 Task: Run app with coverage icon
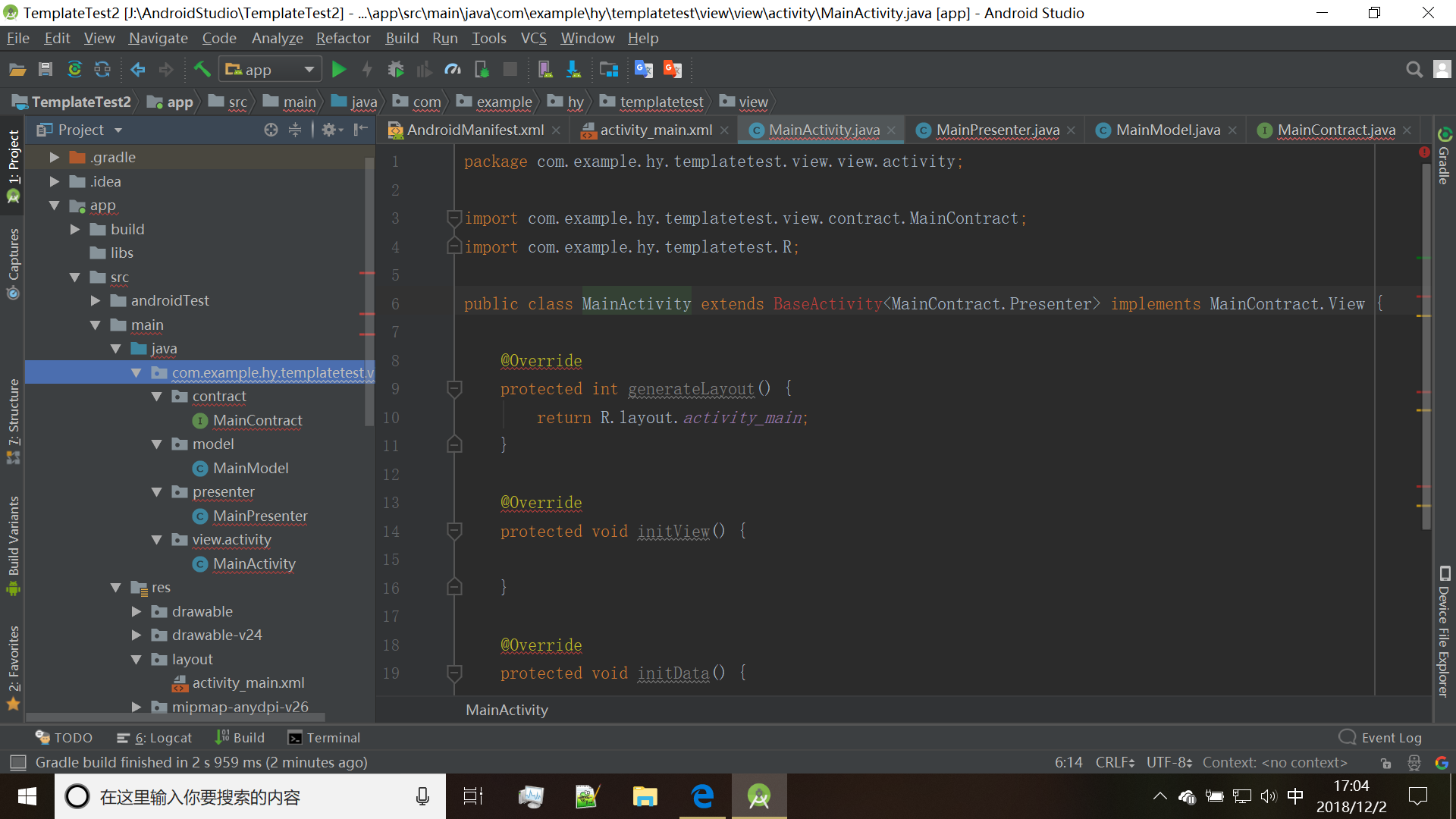[x=424, y=70]
